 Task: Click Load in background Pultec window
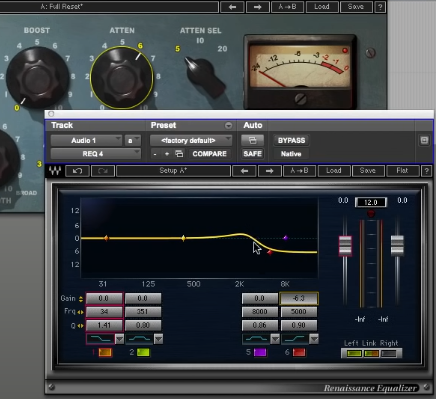[x=322, y=7]
